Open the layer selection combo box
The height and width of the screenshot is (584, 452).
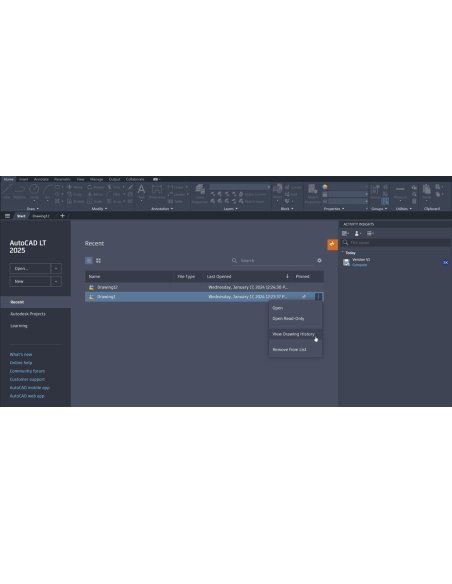click(240, 187)
